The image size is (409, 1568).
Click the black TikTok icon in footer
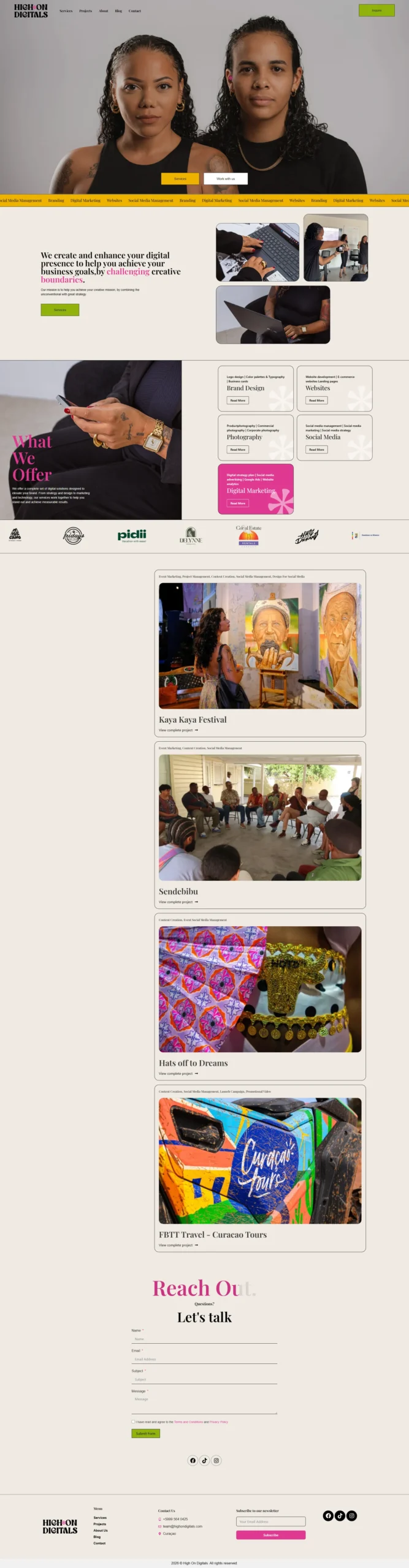[340, 1516]
